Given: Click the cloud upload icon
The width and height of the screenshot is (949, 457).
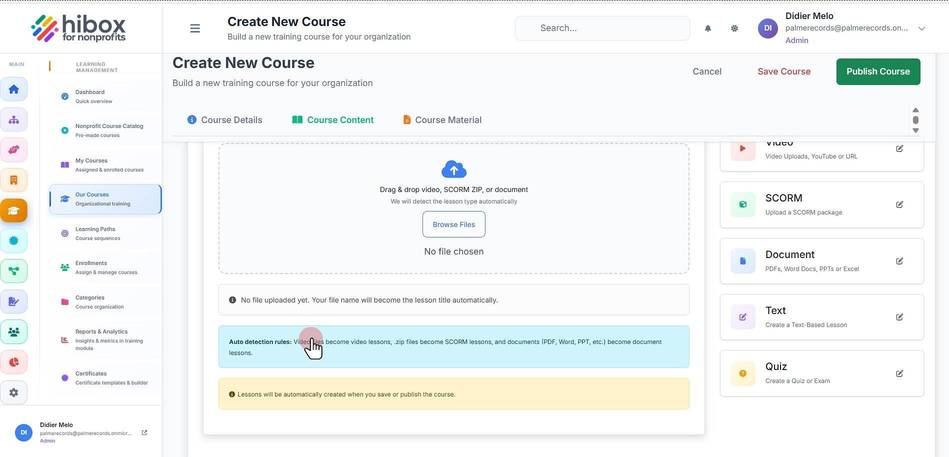Looking at the screenshot, I should (454, 169).
